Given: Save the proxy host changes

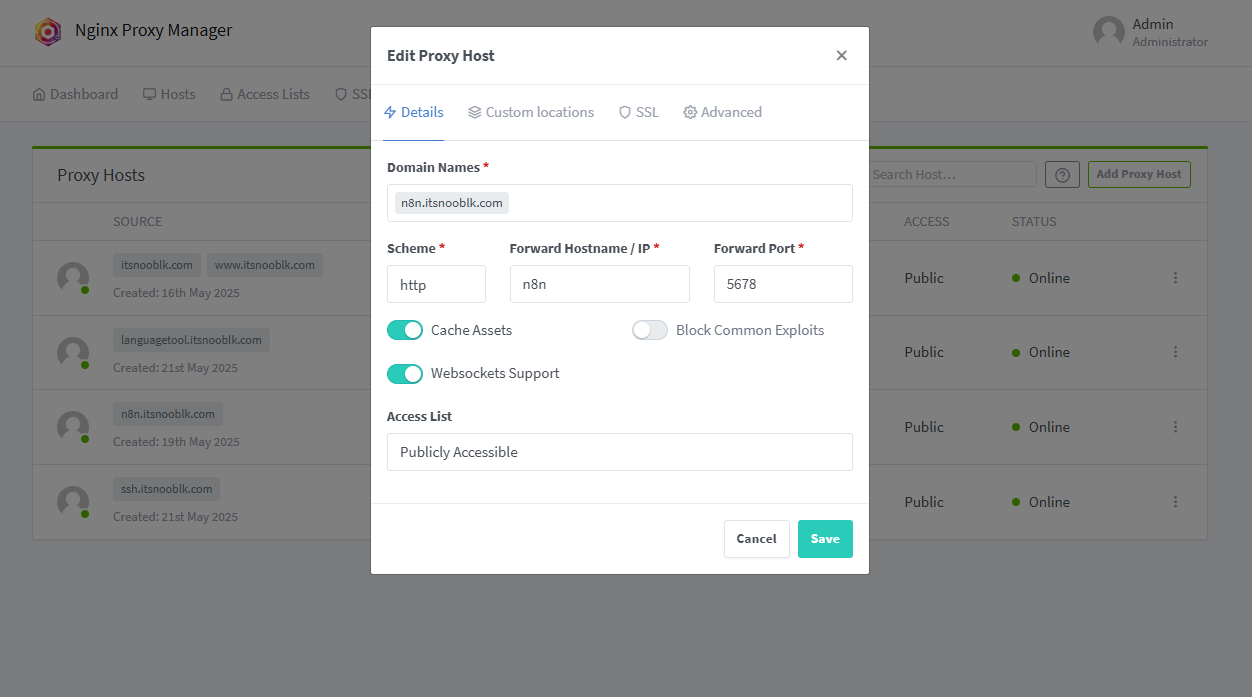Looking at the screenshot, I should click(x=825, y=538).
